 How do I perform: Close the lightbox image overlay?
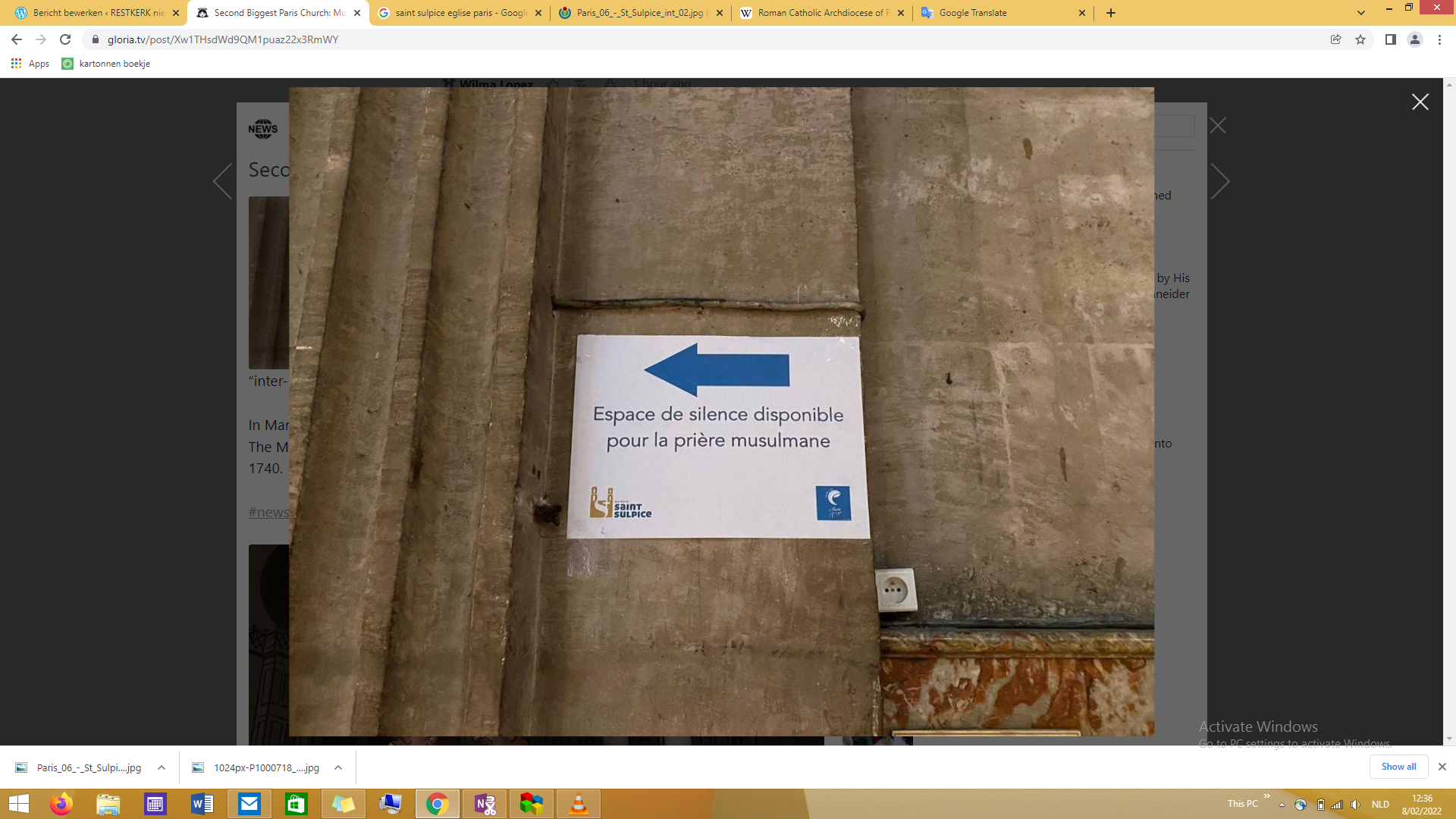click(x=1420, y=102)
